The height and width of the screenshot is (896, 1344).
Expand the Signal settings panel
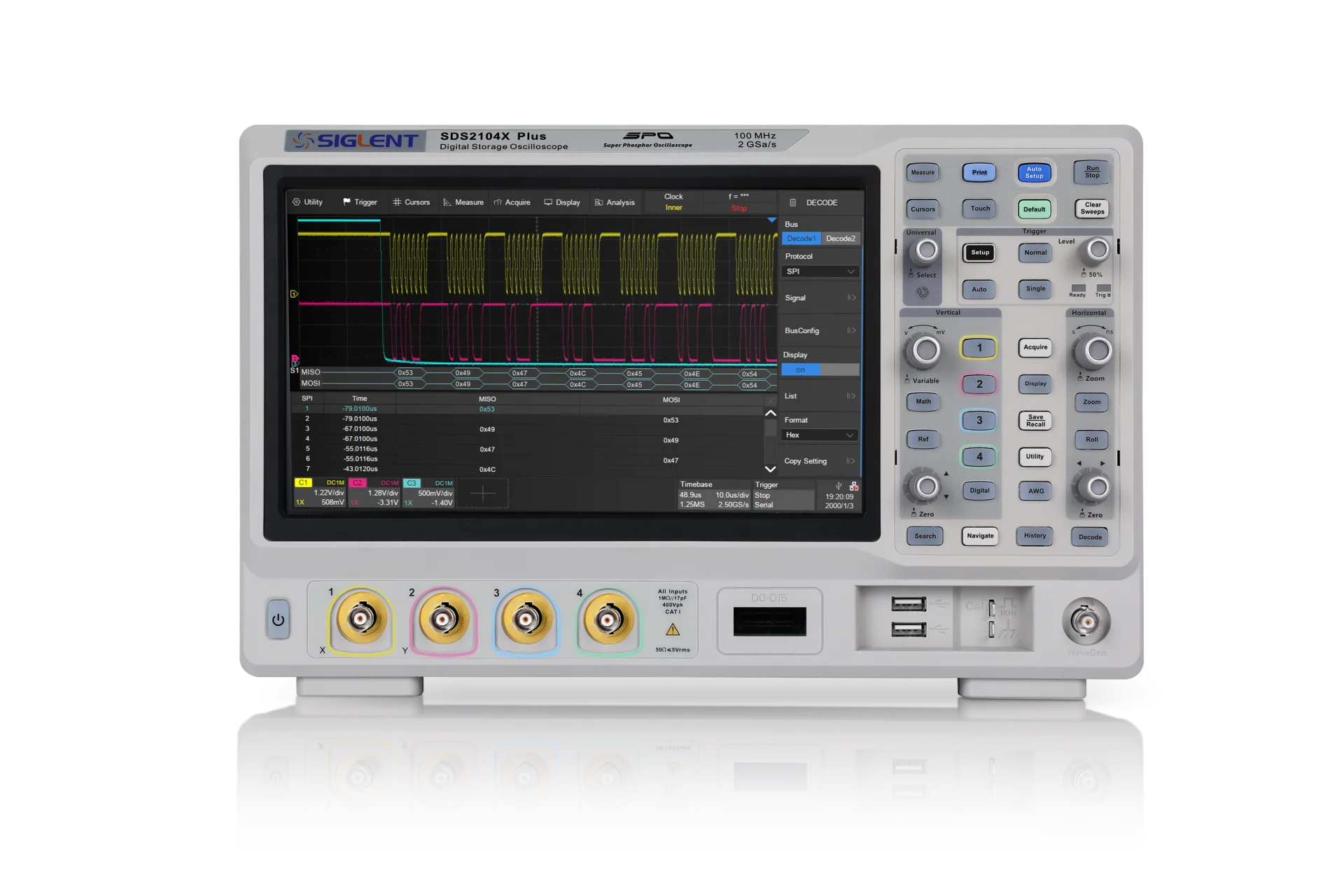coord(820,297)
